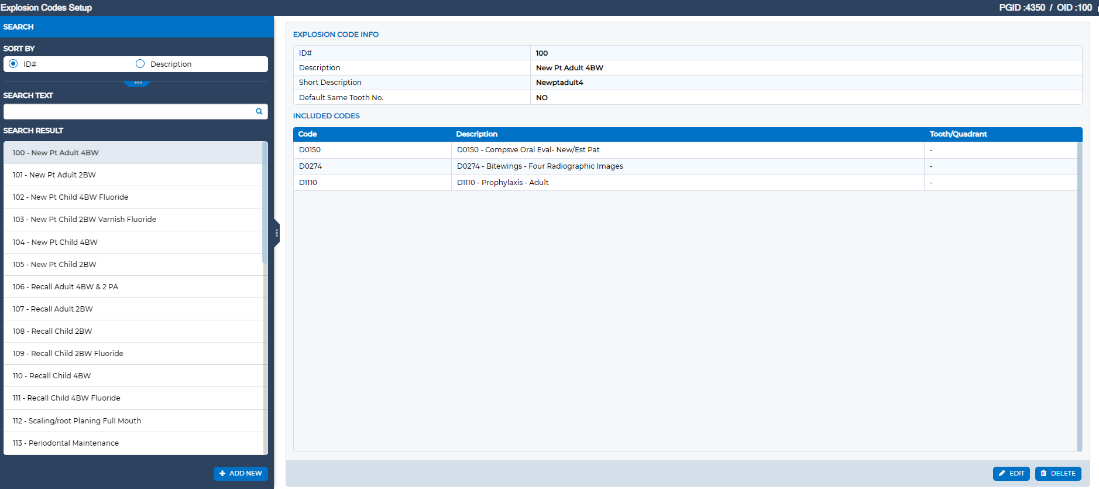
Task: Click the Delete trash button
Action: [x=1058, y=473]
